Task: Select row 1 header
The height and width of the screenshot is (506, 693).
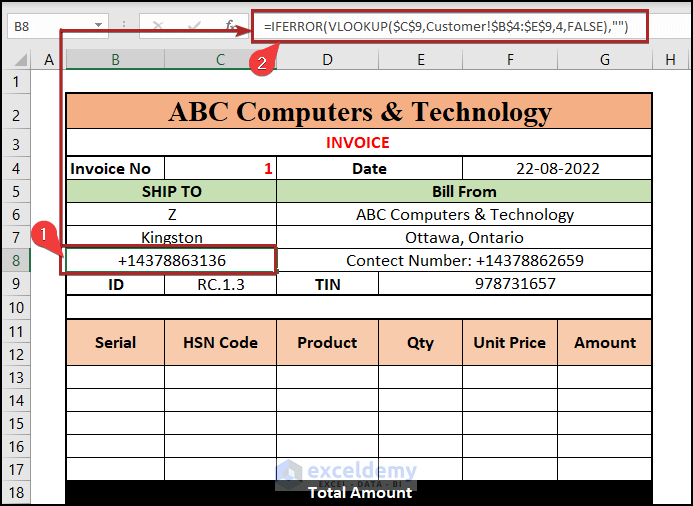Action: 16,81
